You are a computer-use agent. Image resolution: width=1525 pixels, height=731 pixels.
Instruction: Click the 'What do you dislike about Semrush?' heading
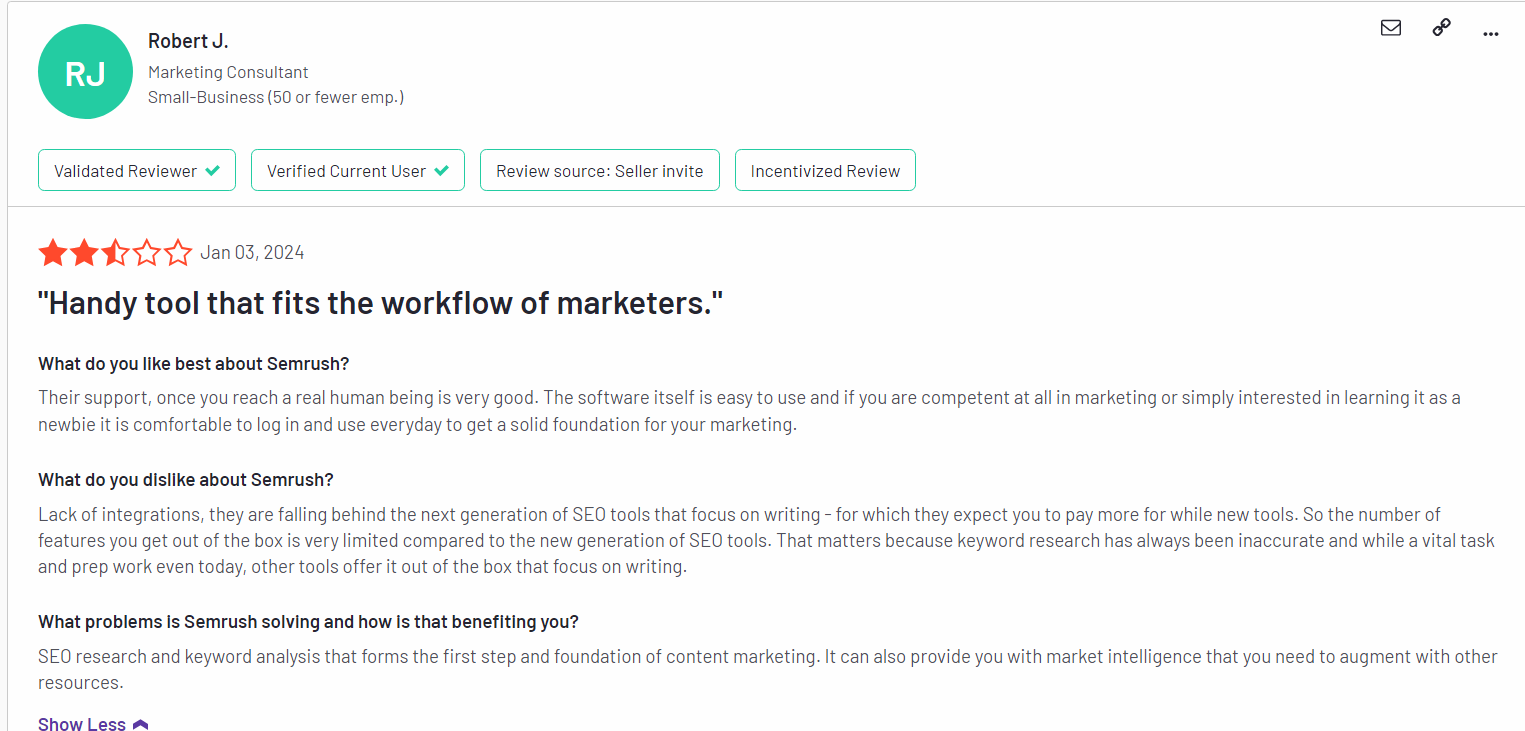click(186, 480)
